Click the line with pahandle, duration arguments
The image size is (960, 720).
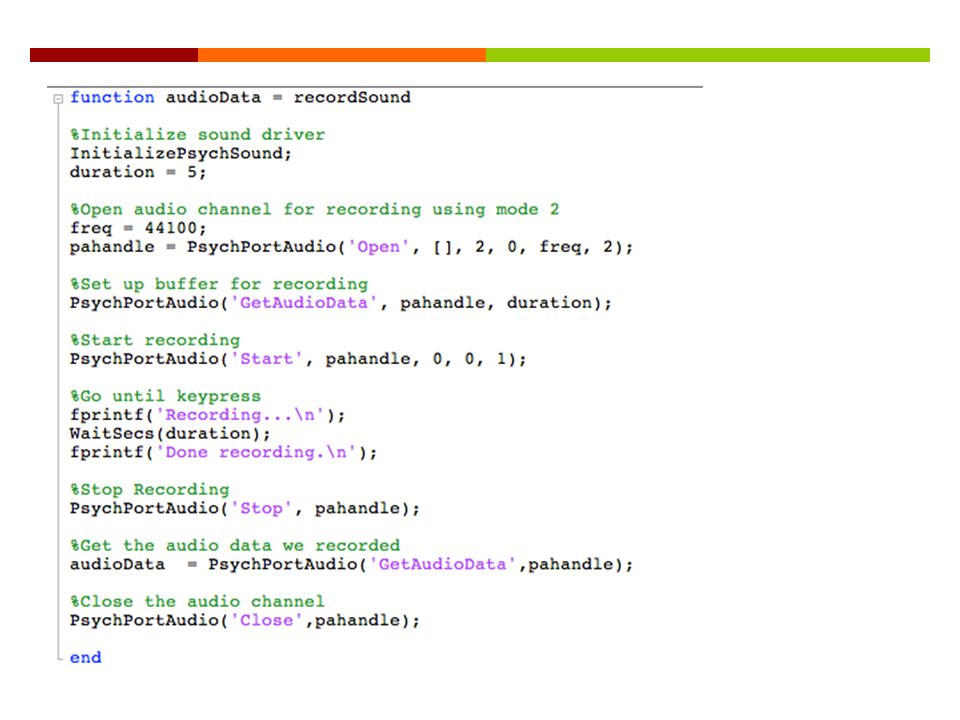(x=340, y=302)
